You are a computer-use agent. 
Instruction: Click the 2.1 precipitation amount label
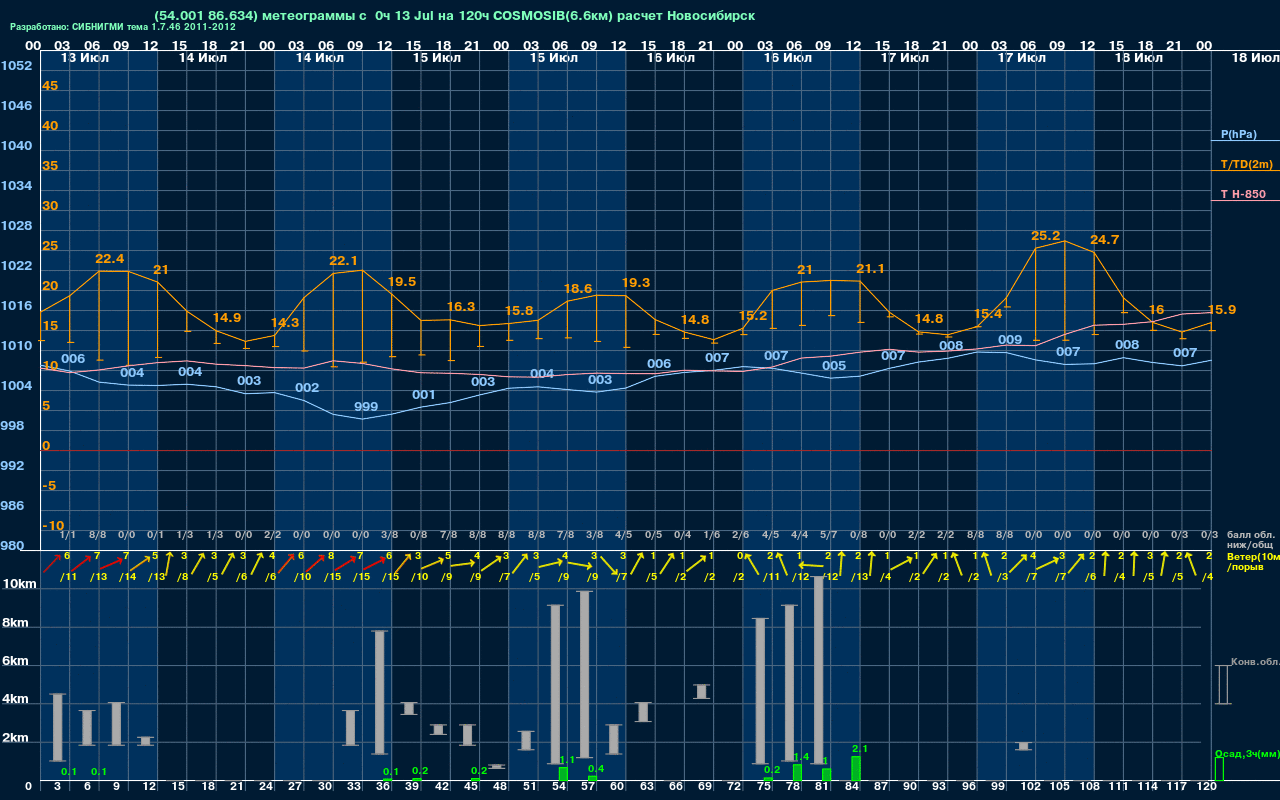click(x=860, y=749)
